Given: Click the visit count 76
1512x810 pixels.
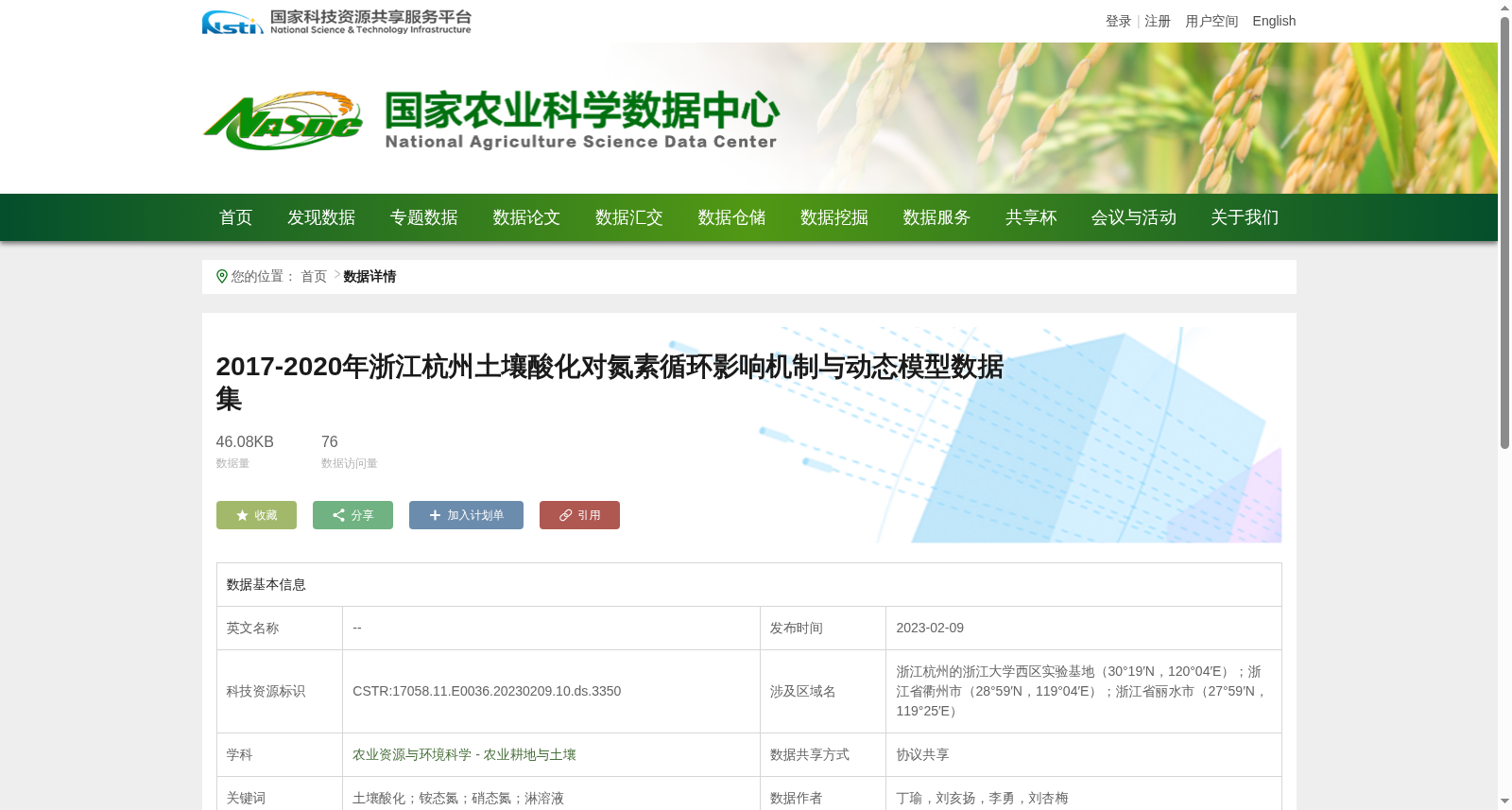Looking at the screenshot, I should pyautogui.click(x=330, y=442).
